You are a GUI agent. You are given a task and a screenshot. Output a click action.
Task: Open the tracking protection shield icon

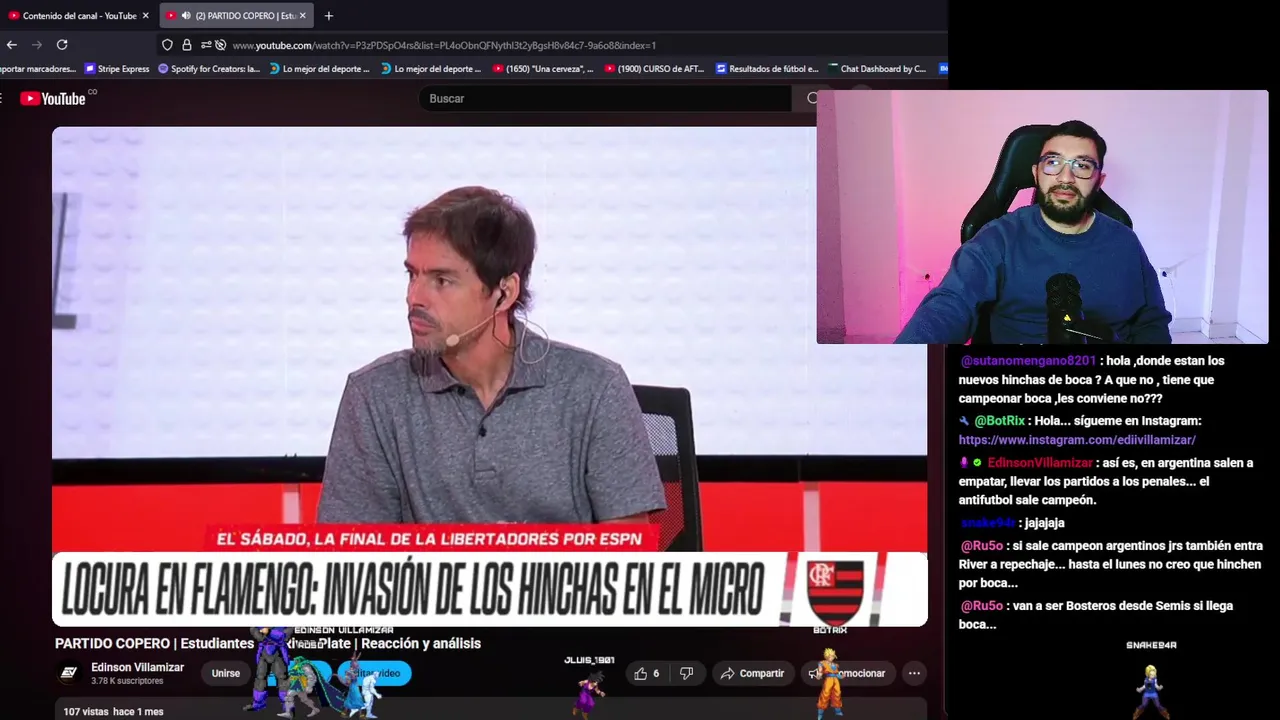click(167, 45)
